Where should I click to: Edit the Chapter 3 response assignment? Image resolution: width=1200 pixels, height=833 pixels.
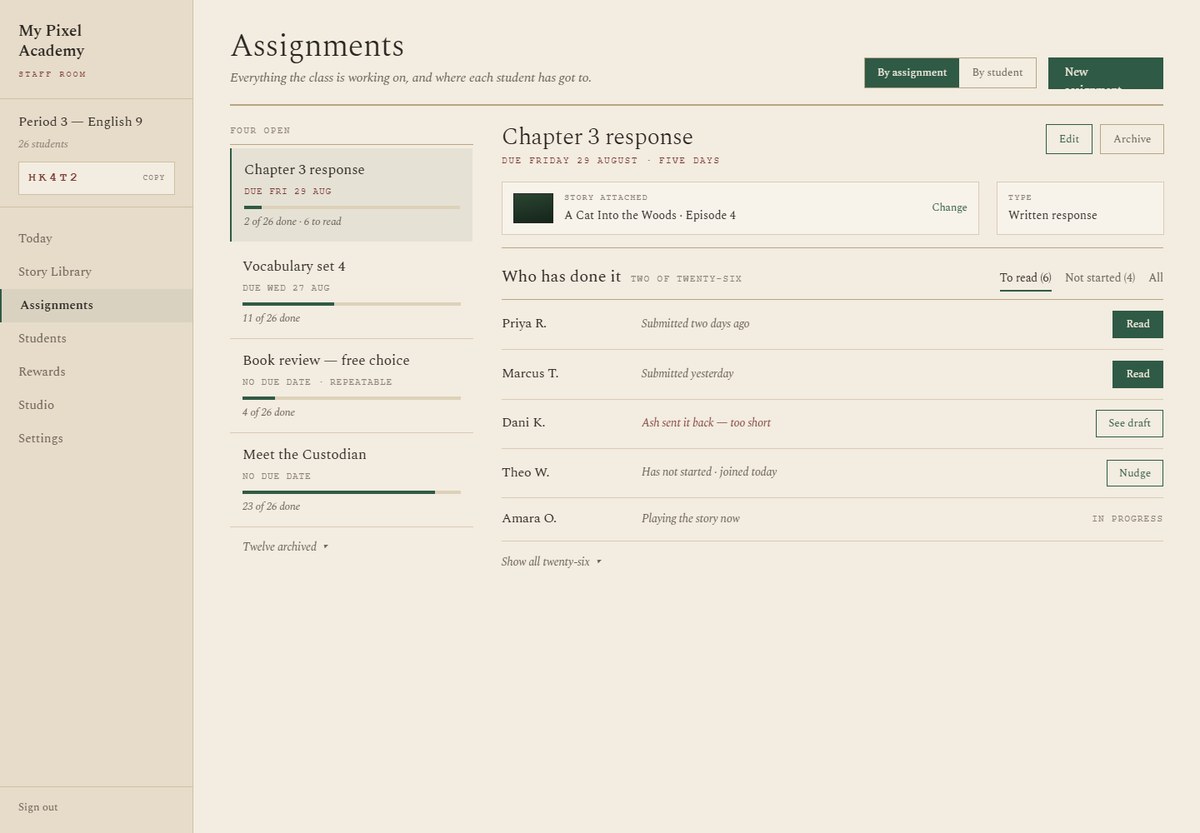(x=1069, y=139)
